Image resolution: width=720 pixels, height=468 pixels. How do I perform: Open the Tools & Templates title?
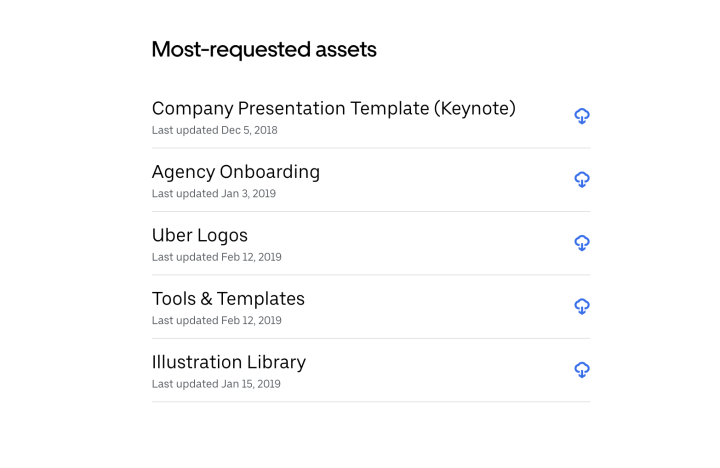point(228,299)
